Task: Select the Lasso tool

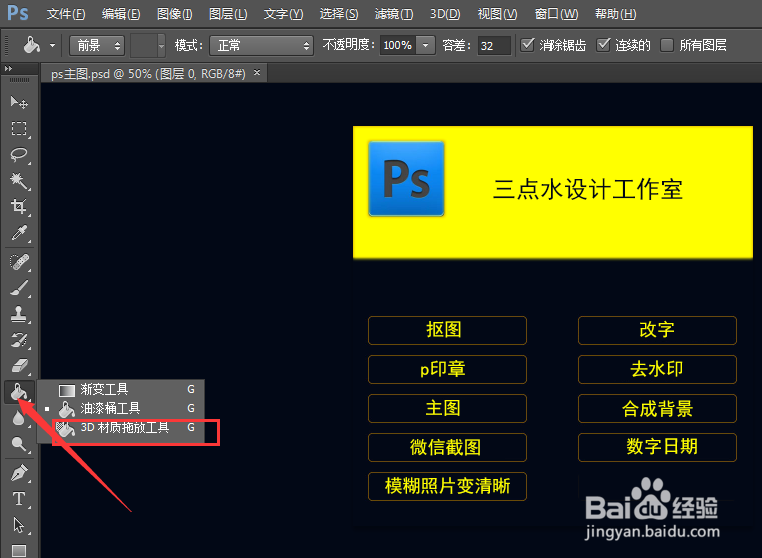Action: click(19, 155)
